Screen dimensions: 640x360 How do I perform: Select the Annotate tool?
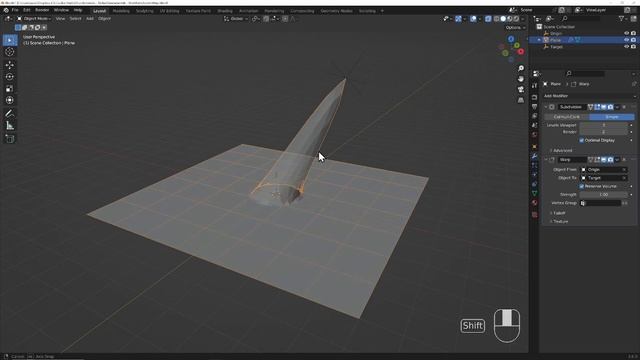pyautogui.click(x=10, y=114)
